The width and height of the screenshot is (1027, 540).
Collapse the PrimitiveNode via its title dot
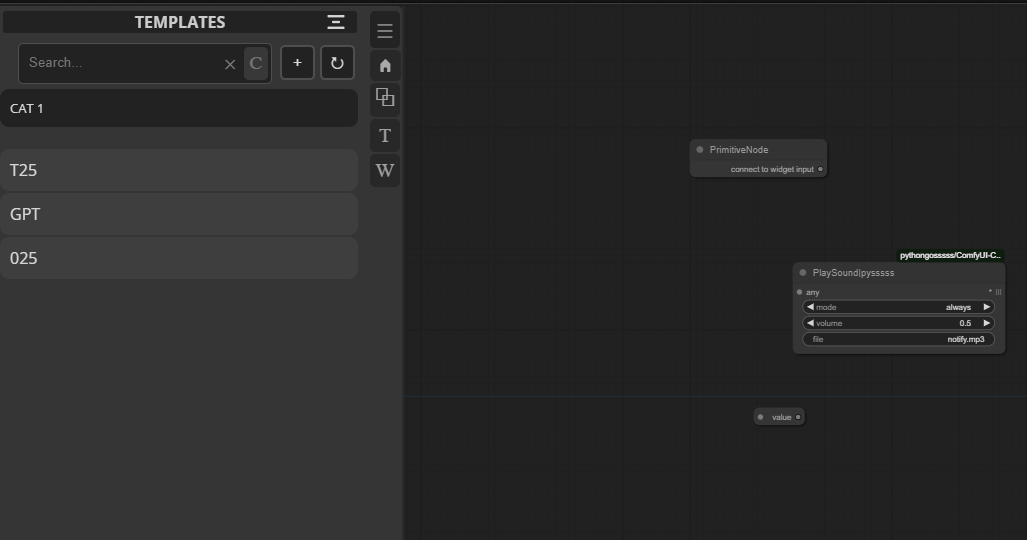700,149
